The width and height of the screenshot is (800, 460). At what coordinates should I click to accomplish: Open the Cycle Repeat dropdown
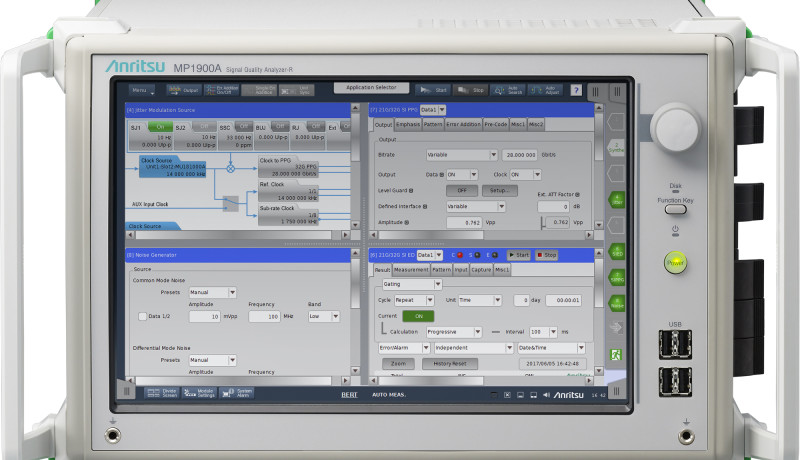coord(414,300)
